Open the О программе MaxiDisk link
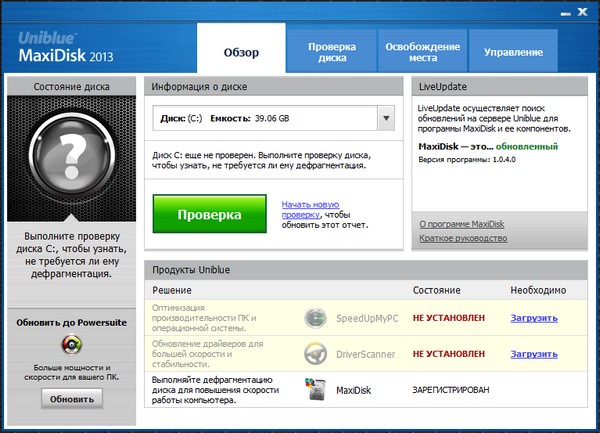The image size is (600, 433). (463, 224)
